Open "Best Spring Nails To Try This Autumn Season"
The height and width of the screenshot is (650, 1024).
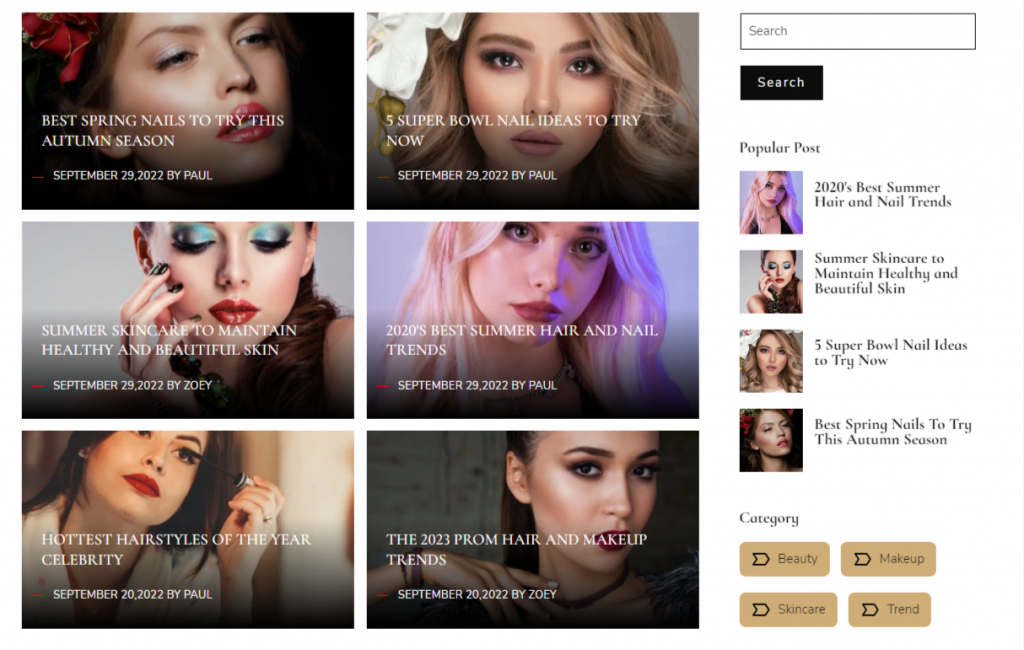(x=161, y=130)
